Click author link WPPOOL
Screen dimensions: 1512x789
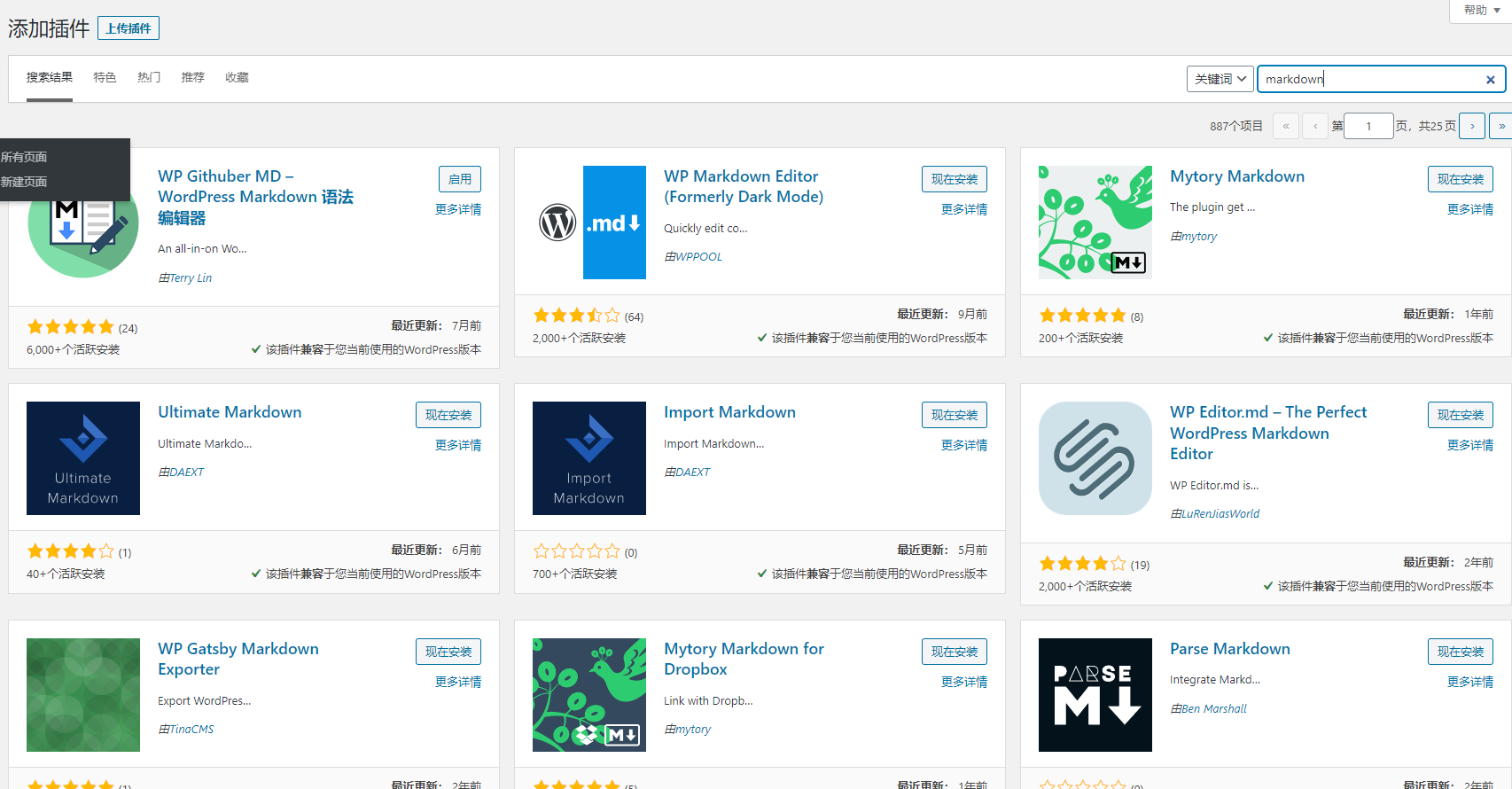point(698,257)
